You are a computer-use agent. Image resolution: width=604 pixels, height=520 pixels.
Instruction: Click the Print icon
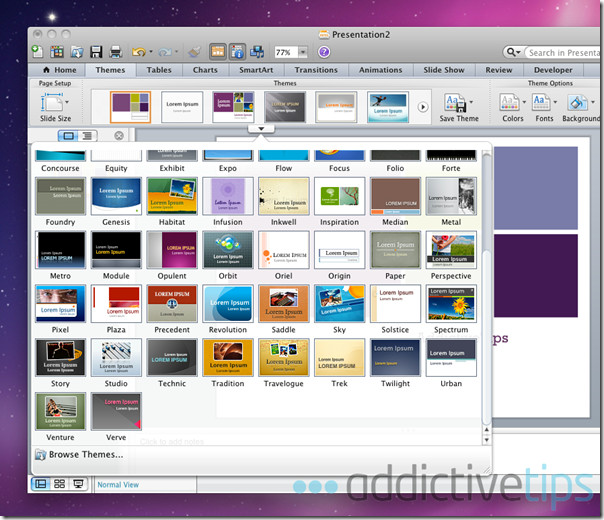(116, 52)
